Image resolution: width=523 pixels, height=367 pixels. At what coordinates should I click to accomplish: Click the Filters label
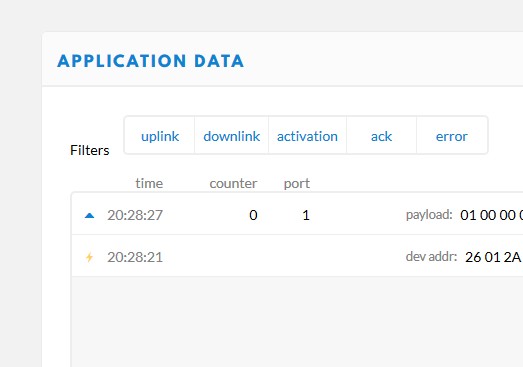pyautogui.click(x=89, y=150)
